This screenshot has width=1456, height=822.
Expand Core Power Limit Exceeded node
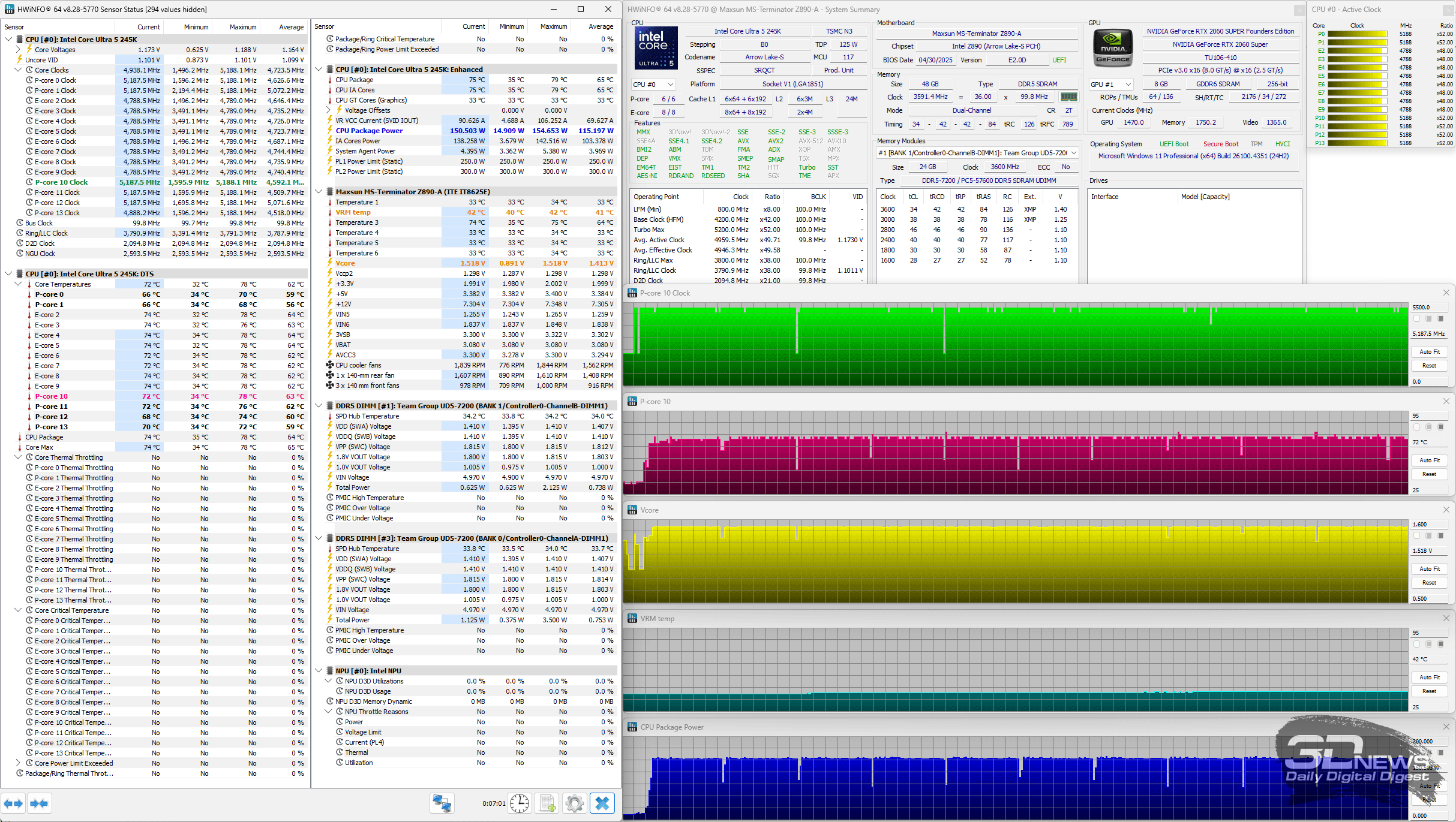click(18, 763)
